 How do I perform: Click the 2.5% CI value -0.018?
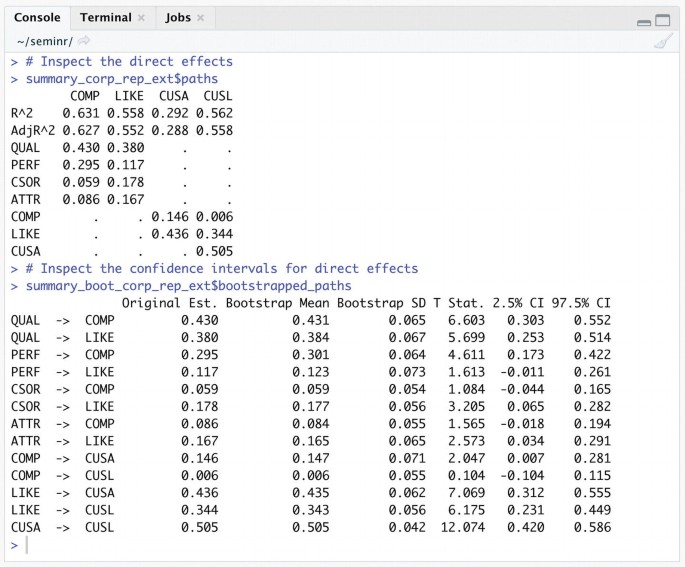[522, 424]
